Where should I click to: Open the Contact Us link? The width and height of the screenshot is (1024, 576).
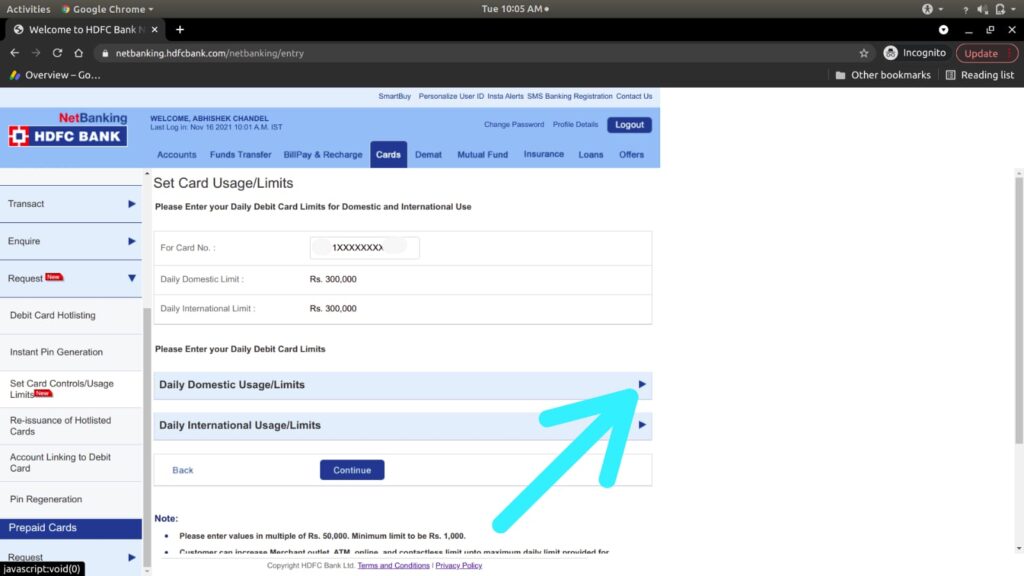pyautogui.click(x=634, y=96)
